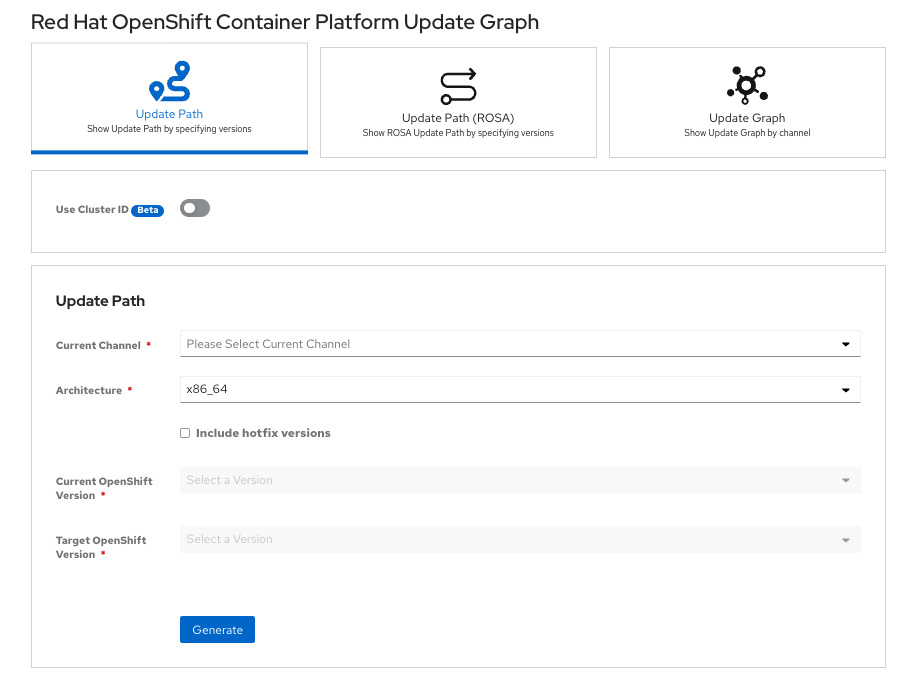Select the Update Path tab
The height and width of the screenshot is (680, 909).
pos(168,100)
